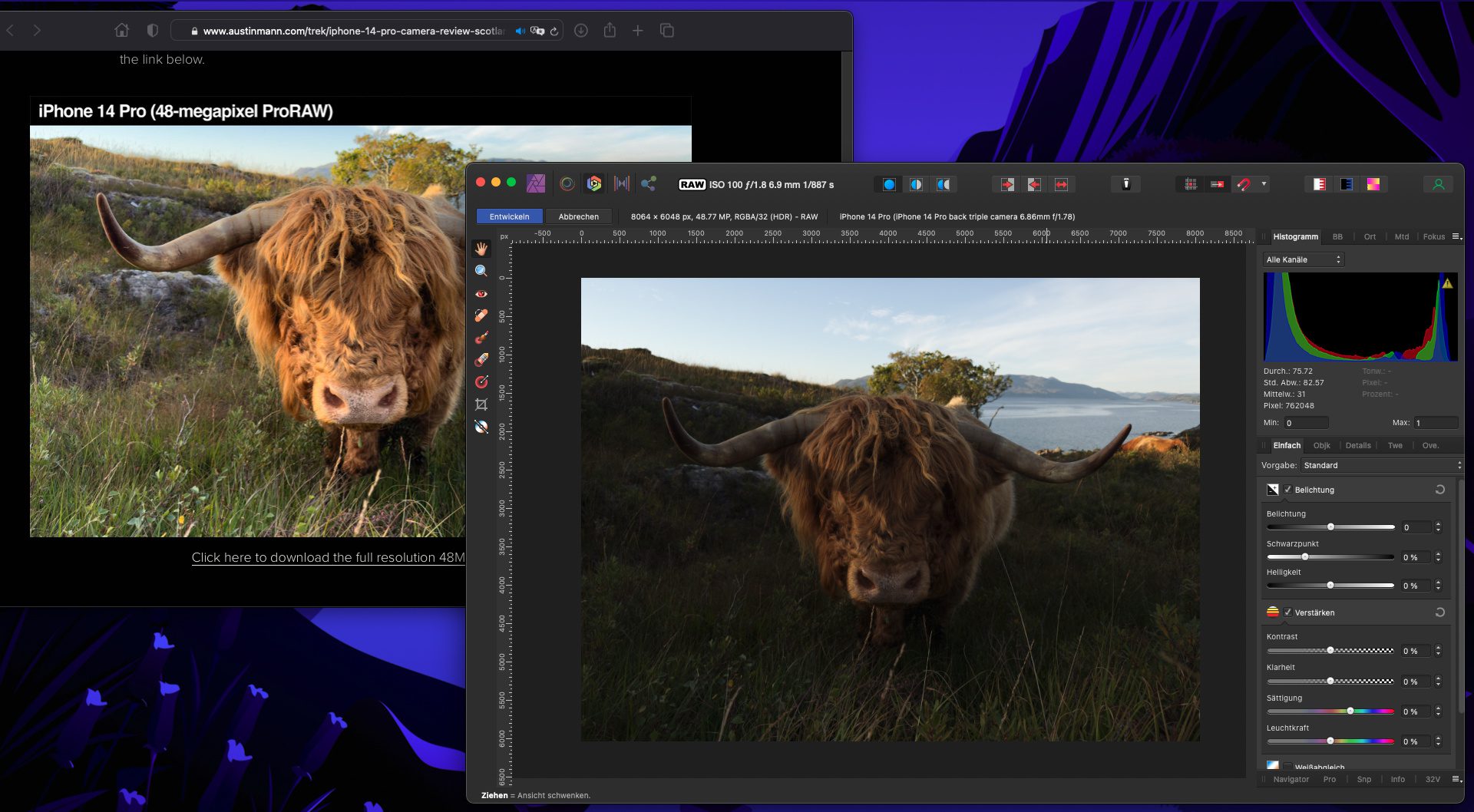This screenshot has height=812, width=1474.
Task: Open the Info tab
Action: (x=1397, y=779)
